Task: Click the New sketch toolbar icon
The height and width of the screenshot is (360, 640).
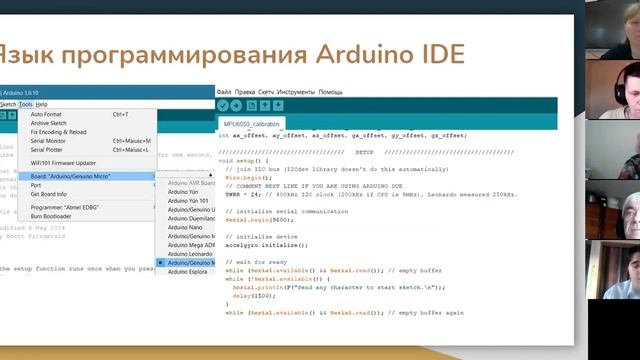Action: (x=251, y=106)
